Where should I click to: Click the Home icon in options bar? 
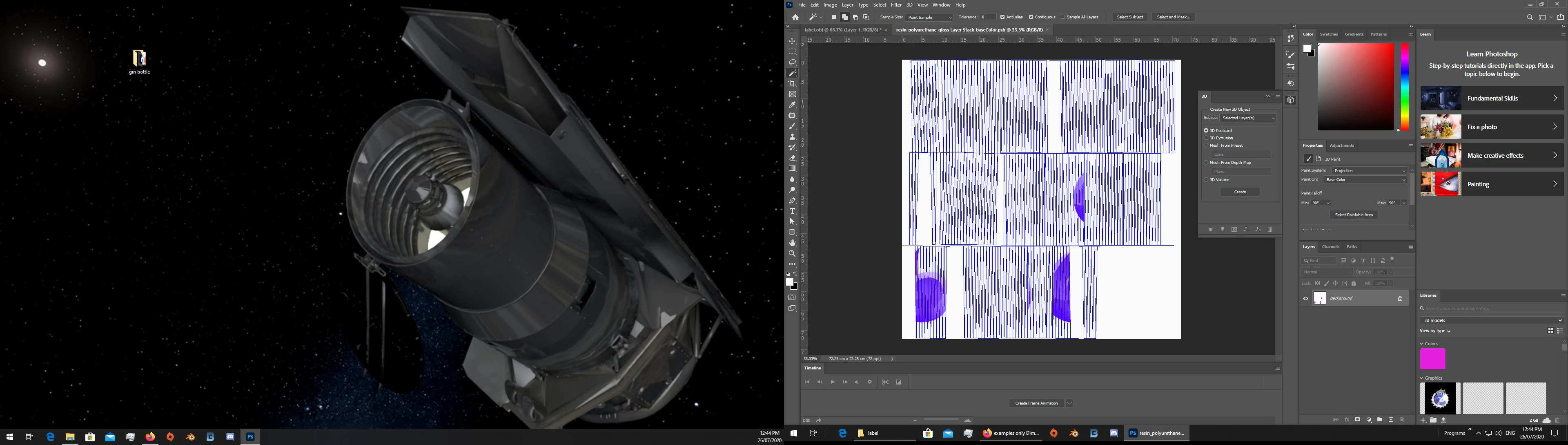click(795, 18)
